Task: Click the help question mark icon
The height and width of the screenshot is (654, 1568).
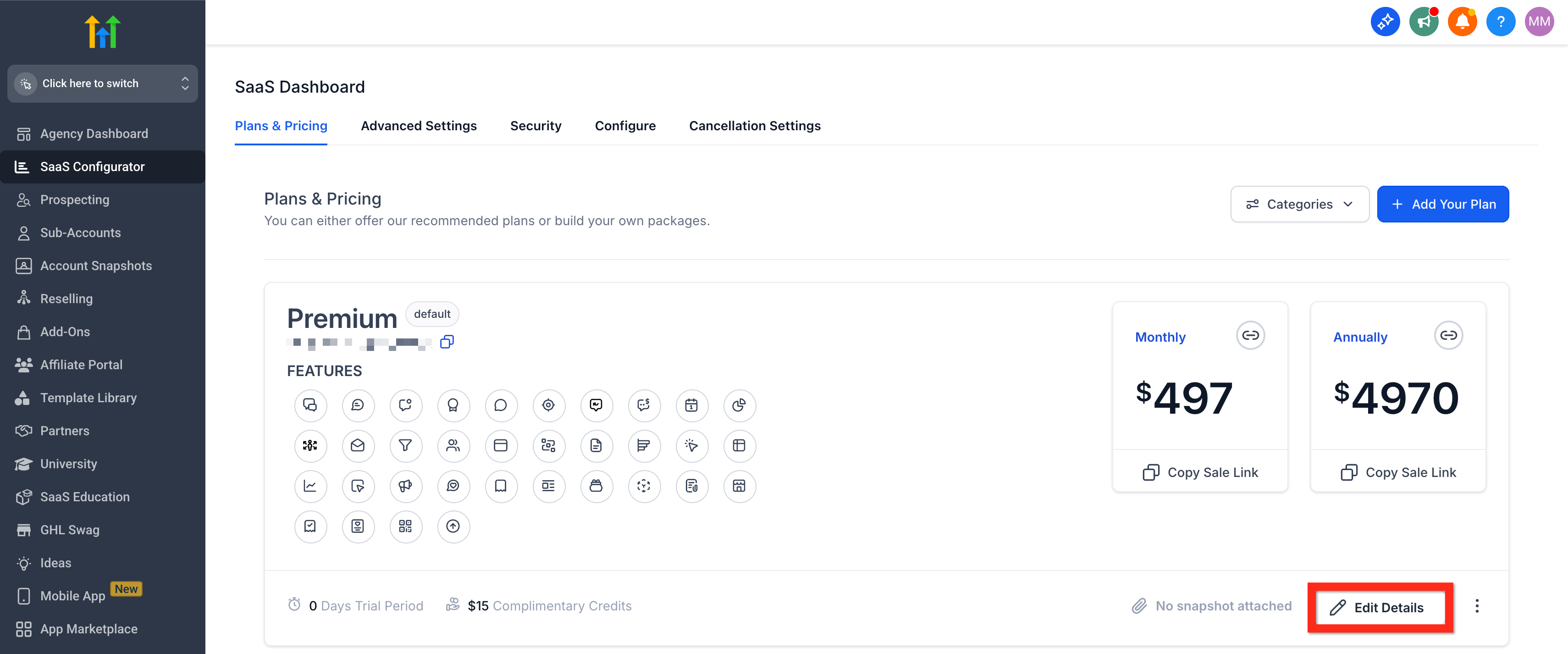Action: click(1501, 22)
